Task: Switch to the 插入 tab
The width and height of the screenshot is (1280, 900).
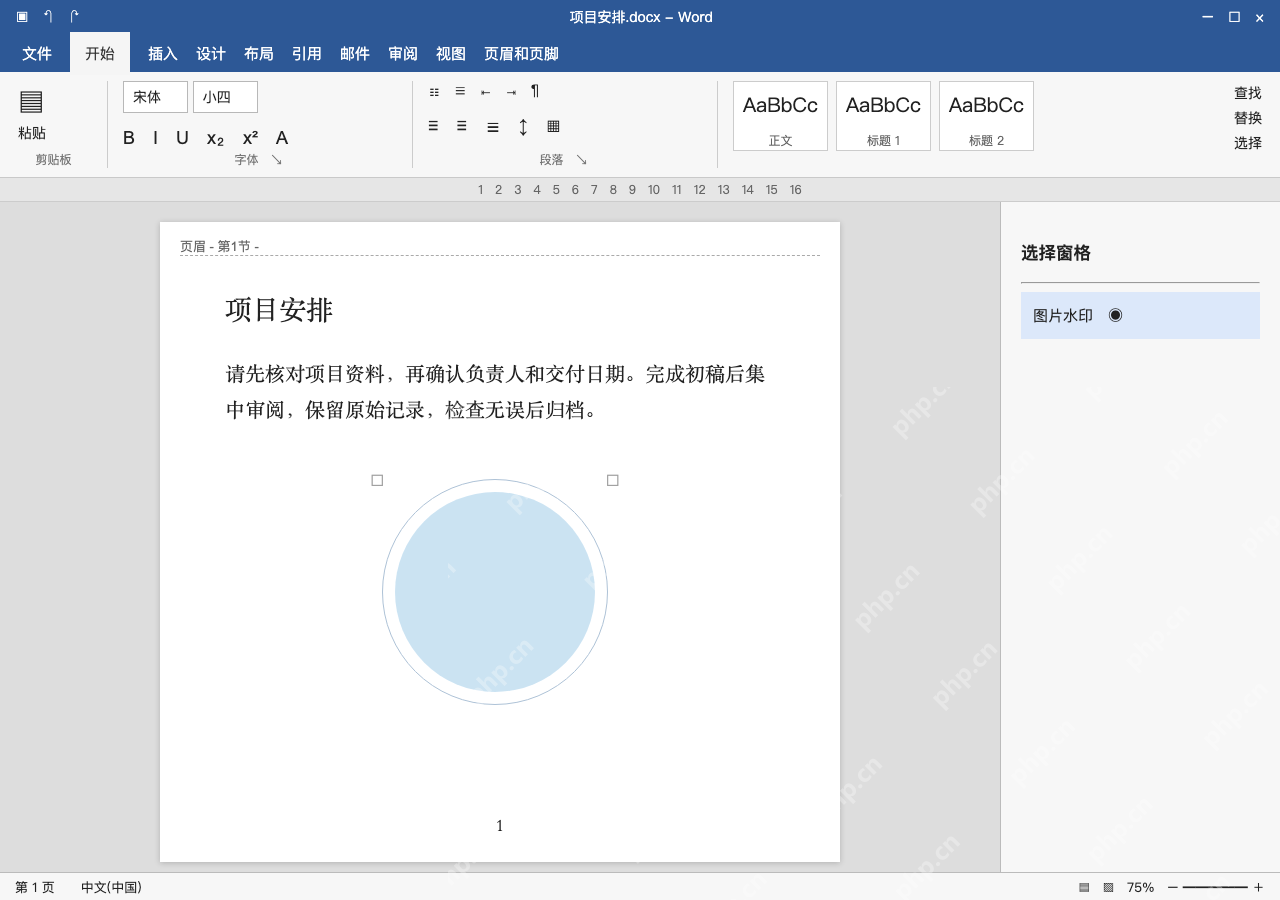Action: point(163,54)
